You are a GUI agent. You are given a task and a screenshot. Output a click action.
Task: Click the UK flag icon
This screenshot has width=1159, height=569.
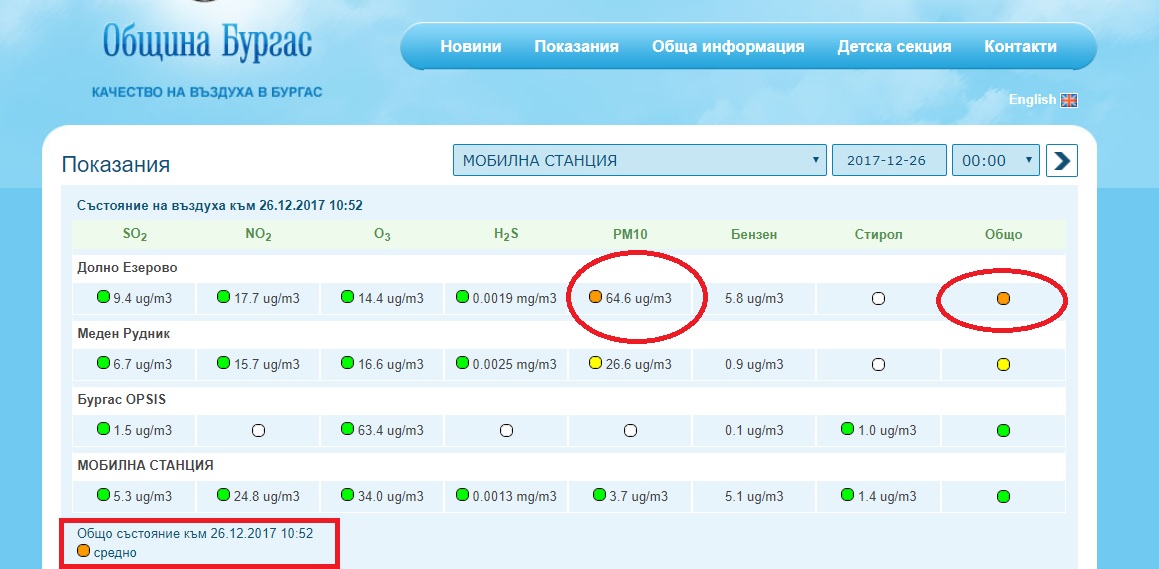coord(1069,100)
